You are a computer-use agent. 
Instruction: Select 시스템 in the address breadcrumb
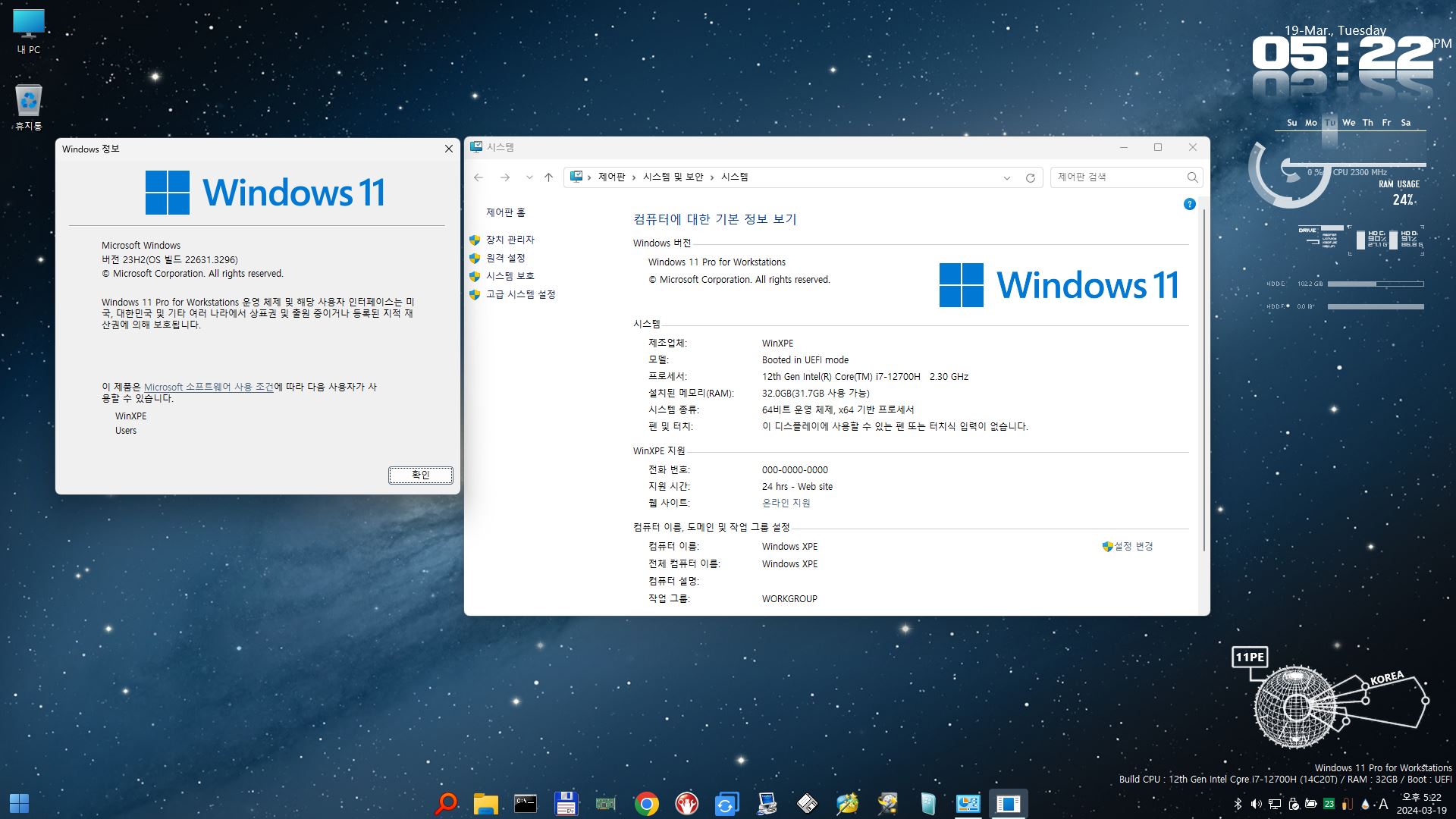click(x=734, y=177)
